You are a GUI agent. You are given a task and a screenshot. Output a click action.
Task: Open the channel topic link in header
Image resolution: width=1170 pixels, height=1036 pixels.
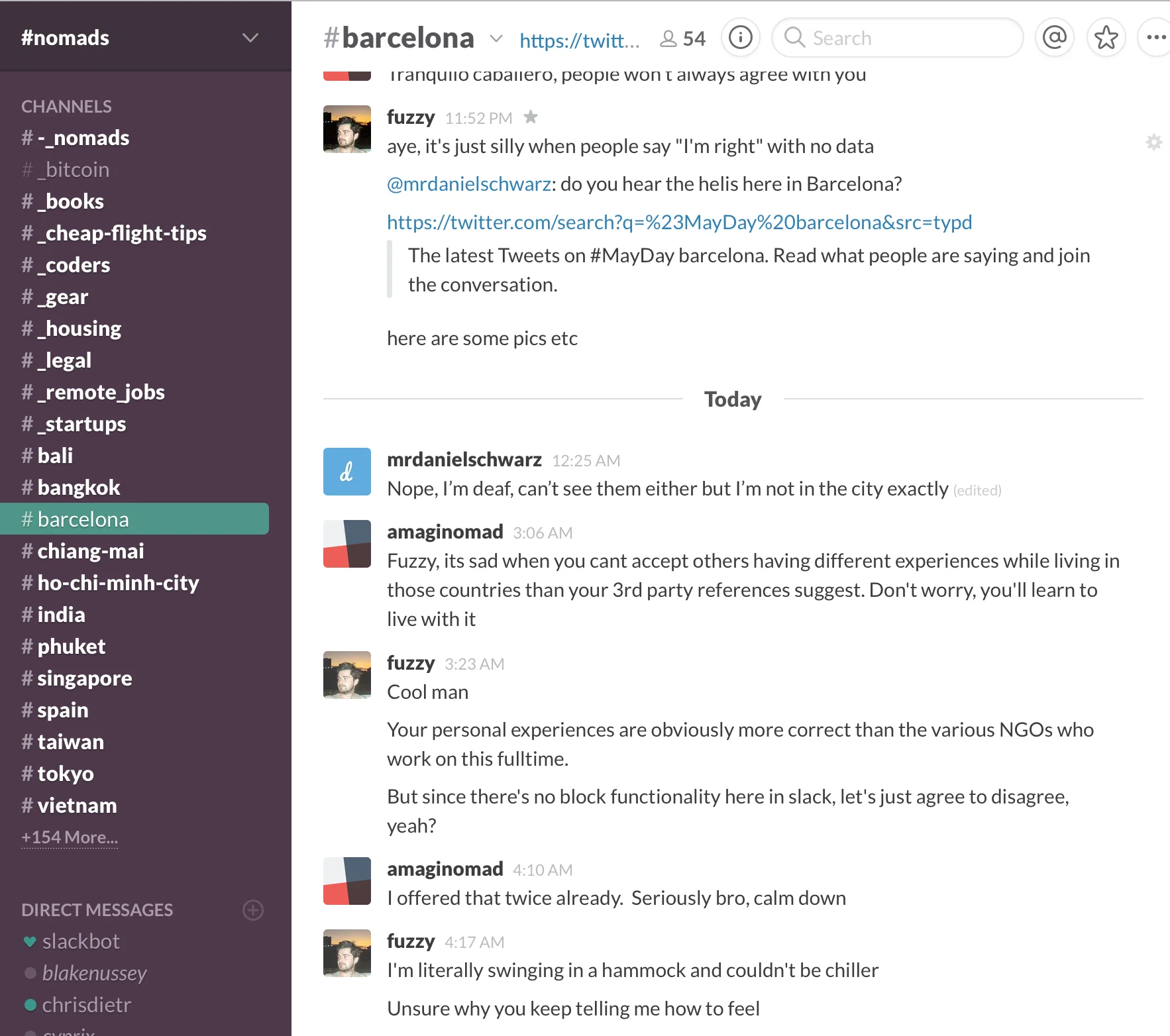579,40
